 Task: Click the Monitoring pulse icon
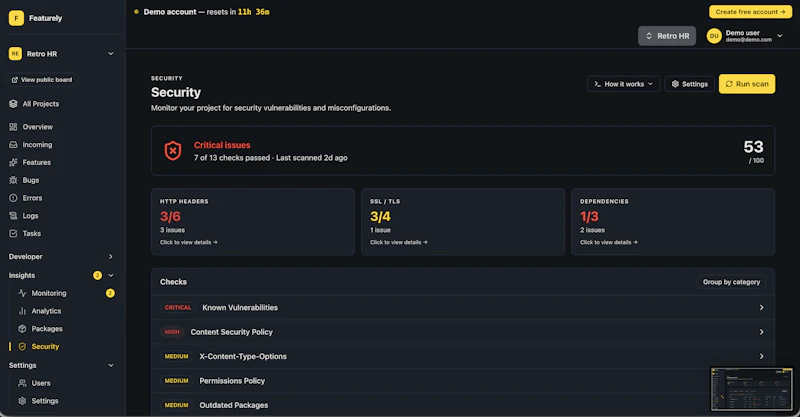[x=22, y=293]
